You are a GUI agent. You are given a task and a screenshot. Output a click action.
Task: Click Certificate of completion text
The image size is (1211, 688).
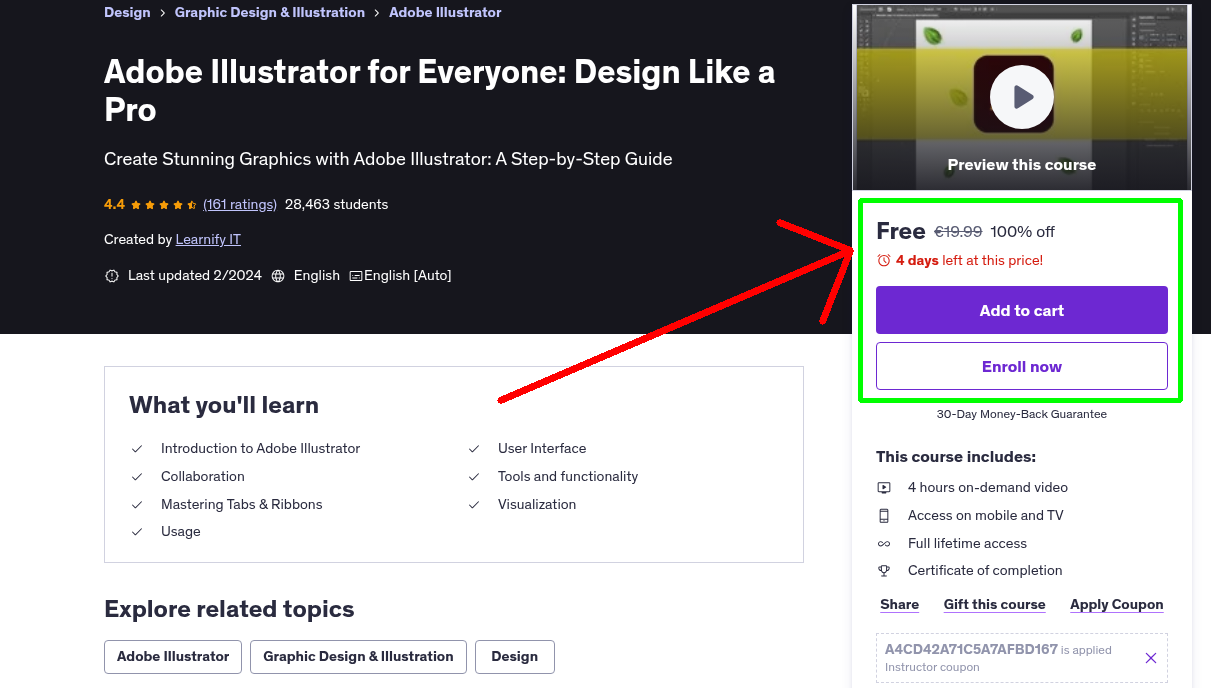985,571
